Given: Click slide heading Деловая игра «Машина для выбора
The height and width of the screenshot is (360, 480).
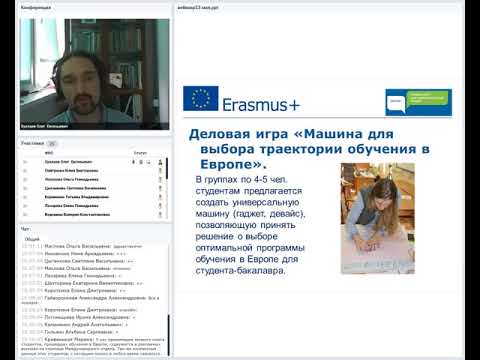Looking at the screenshot, I should [309, 149].
